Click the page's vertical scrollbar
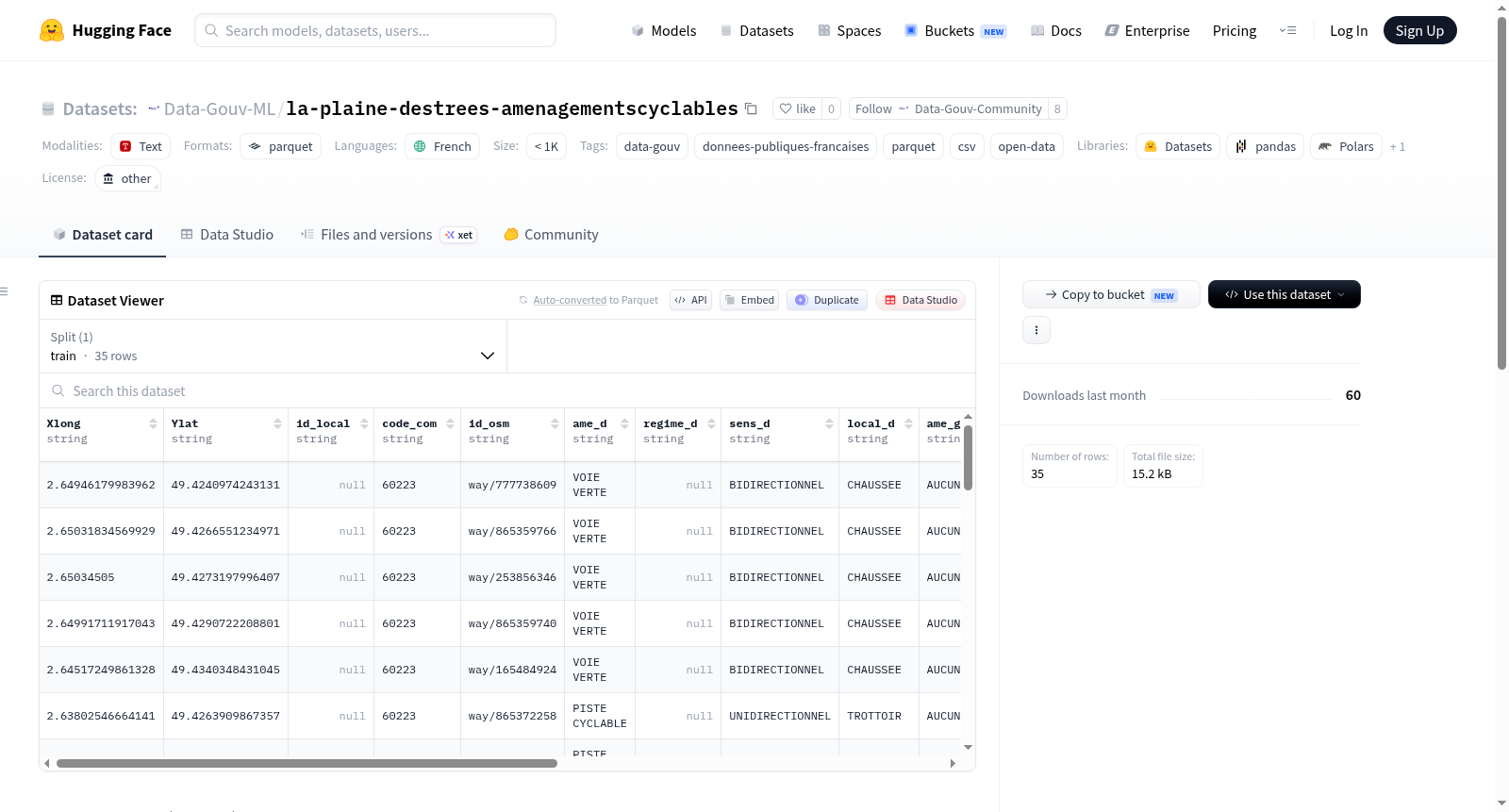Viewport: 1509px width, 812px height. pos(1501,193)
